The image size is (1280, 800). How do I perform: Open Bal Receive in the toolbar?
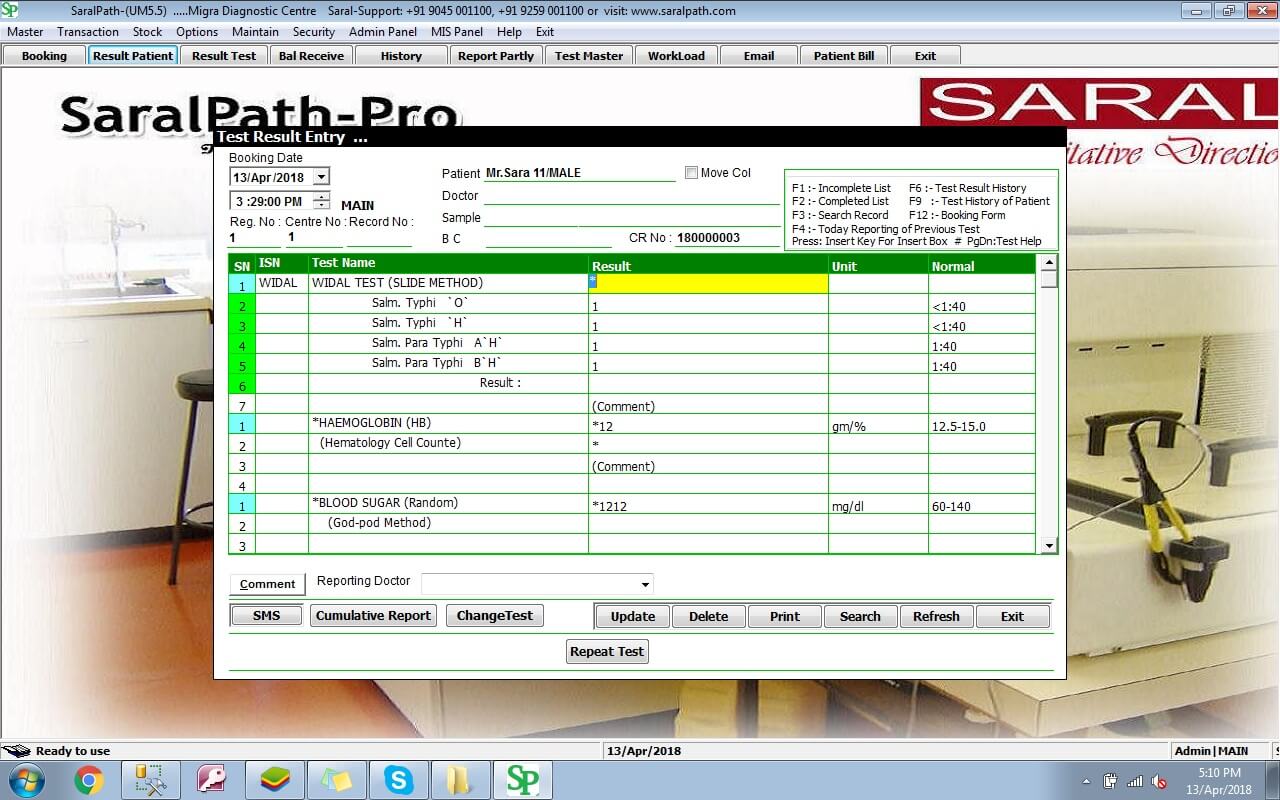click(311, 56)
